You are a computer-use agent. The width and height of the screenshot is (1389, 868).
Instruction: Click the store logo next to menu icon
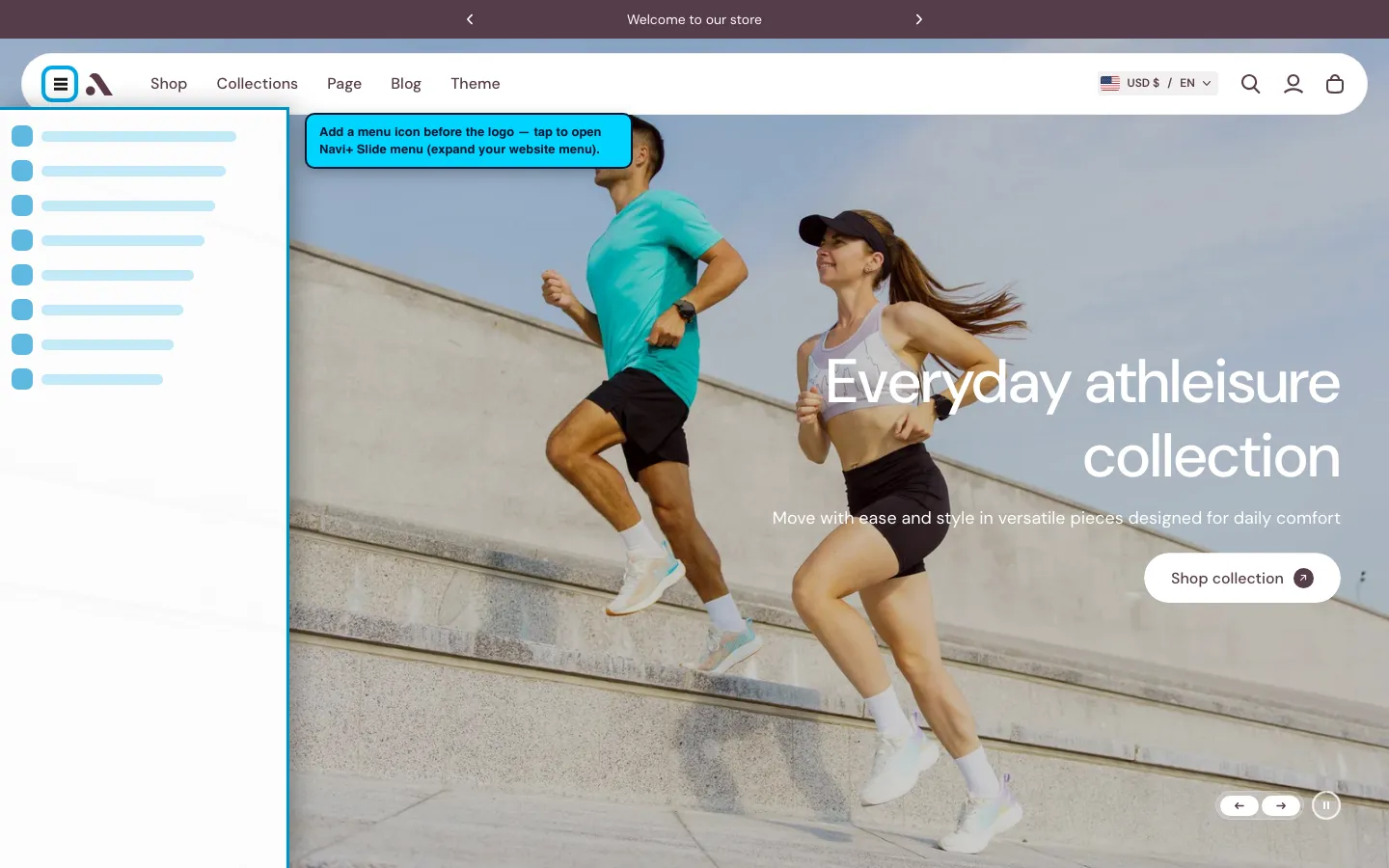point(99,85)
